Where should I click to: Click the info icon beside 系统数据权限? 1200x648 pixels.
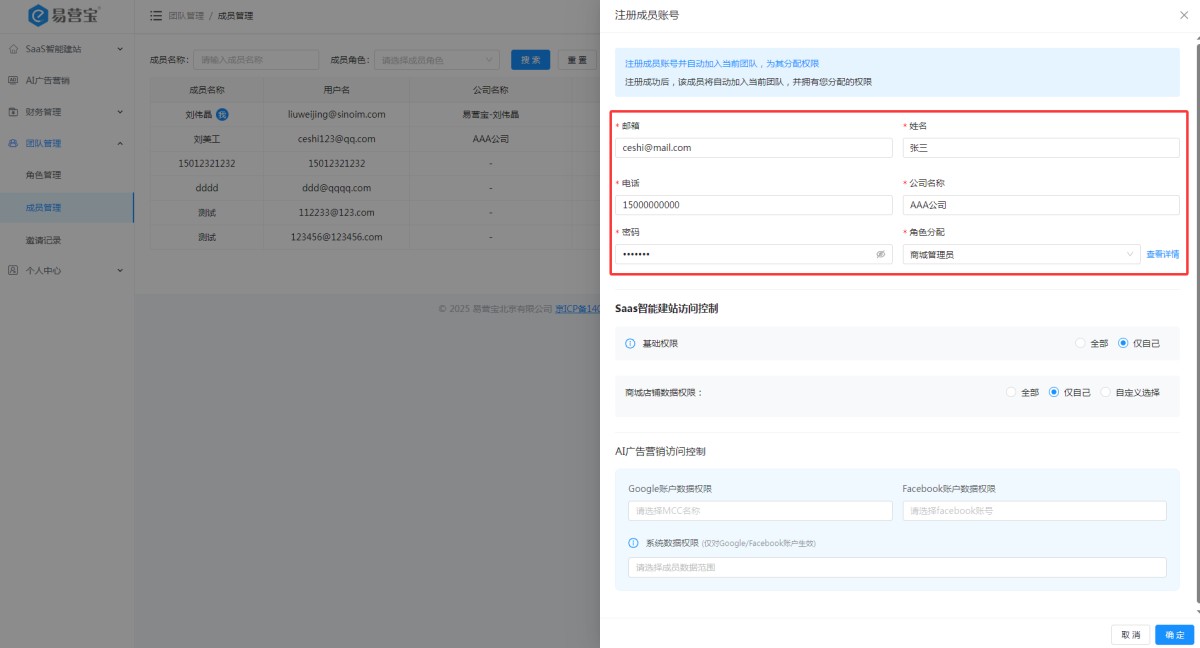point(633,543)
